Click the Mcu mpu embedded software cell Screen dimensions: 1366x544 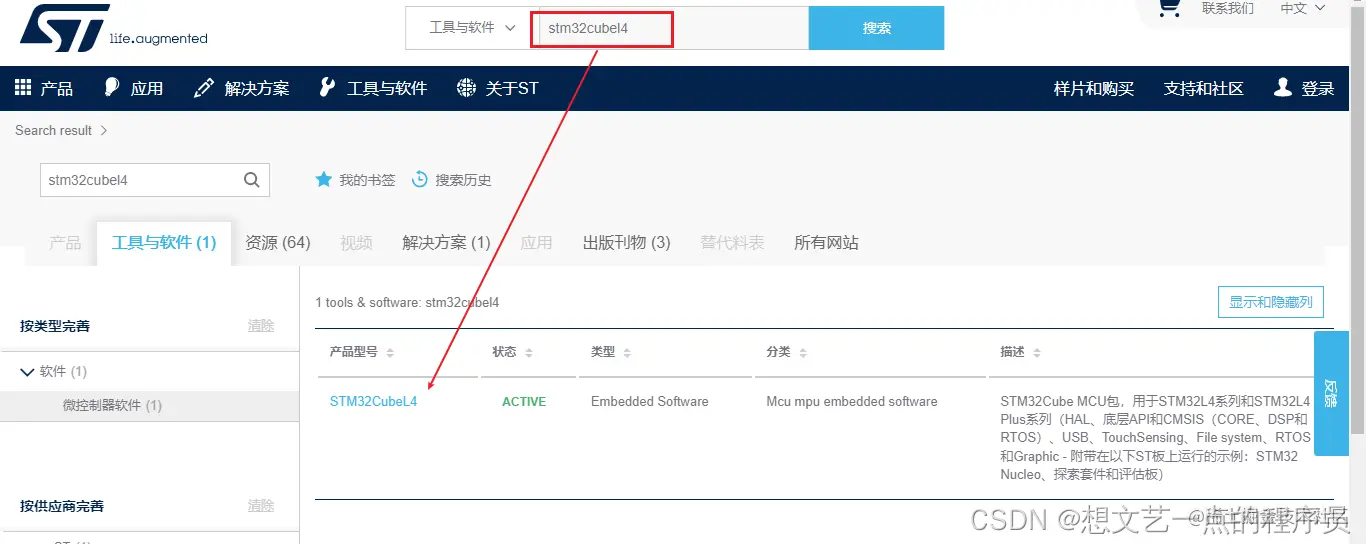click(x=852, y=402)
